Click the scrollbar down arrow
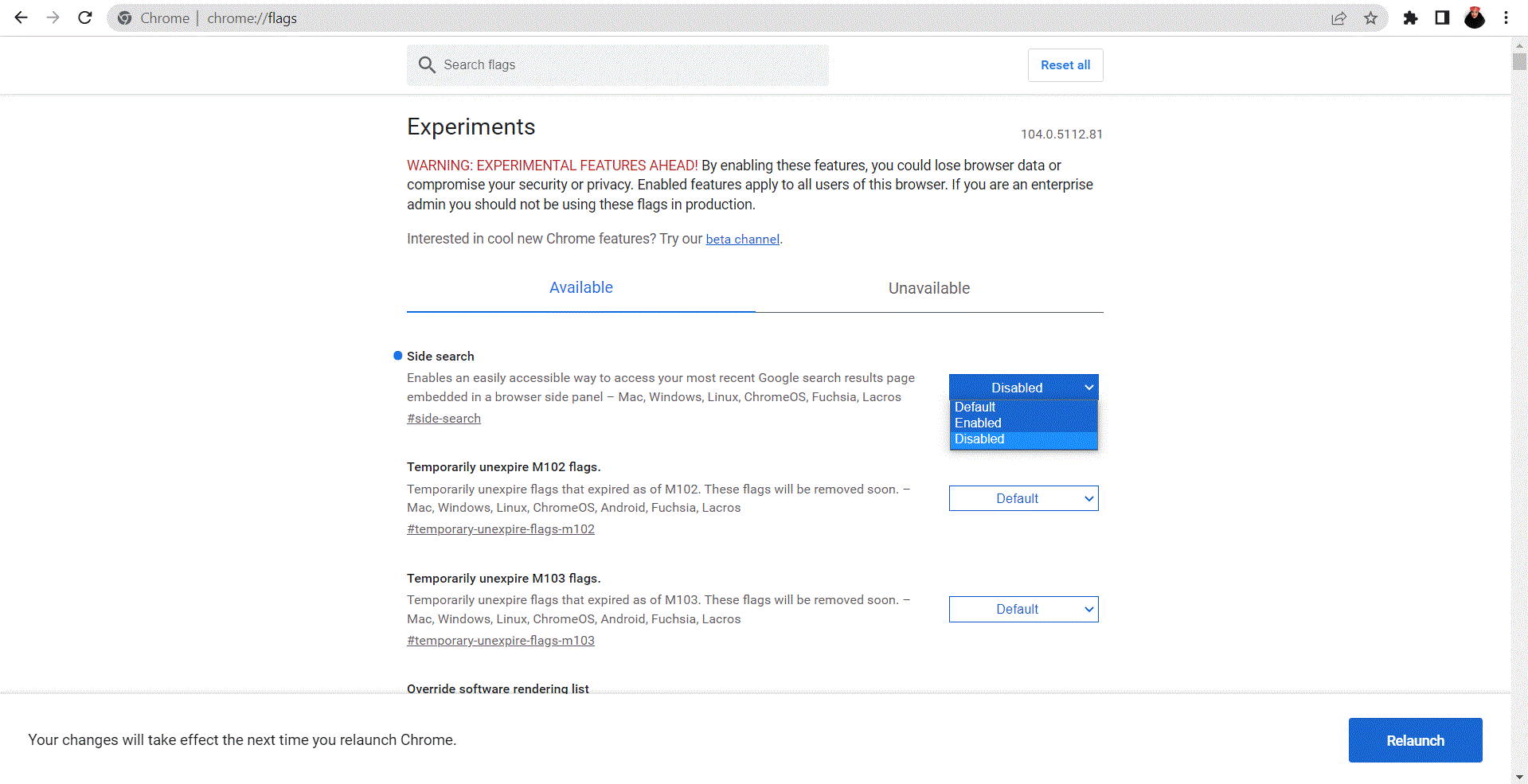This screenshot has height=784, width=1528. point(1519,777)
